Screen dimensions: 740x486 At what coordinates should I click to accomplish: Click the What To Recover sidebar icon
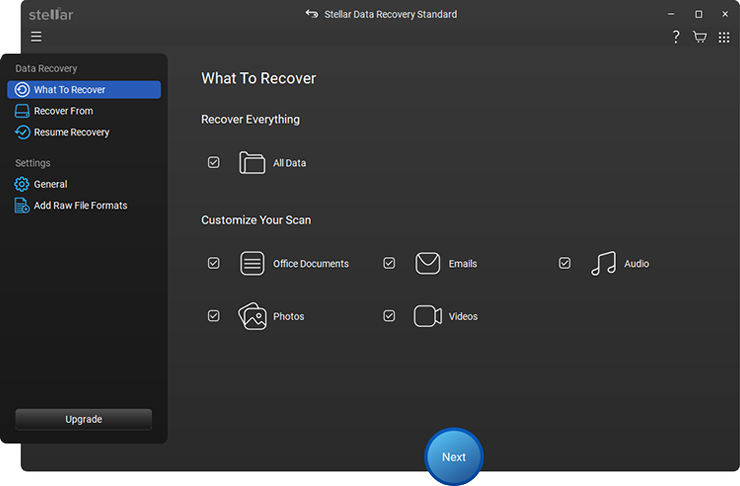pyautogui.click(x=22, y=90)
